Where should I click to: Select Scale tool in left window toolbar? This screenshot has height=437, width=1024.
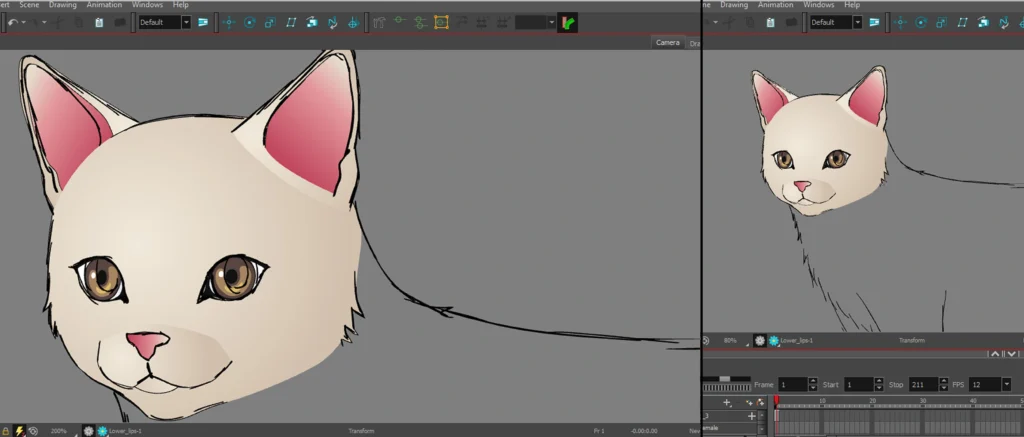tap(270, 22)
